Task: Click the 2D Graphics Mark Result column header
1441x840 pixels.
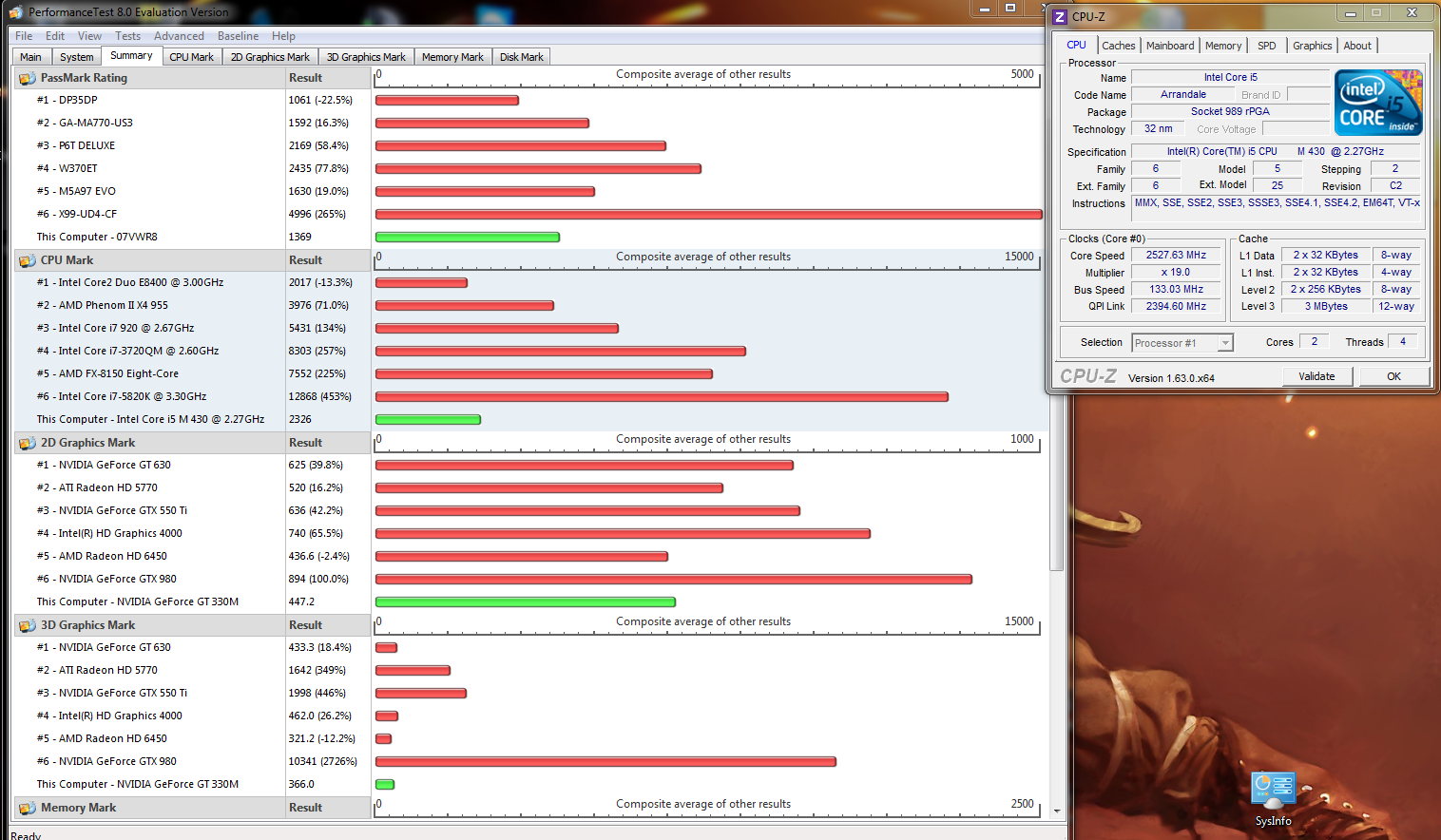Action: tap(328, 443)
